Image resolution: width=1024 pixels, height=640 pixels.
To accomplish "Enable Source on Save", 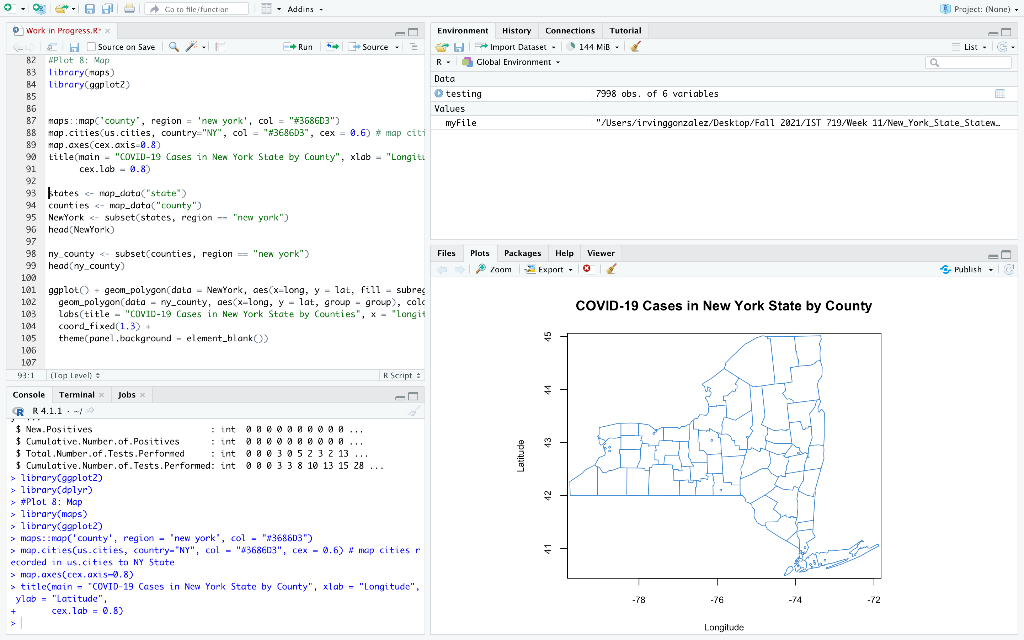I will [x=90, y=47].
